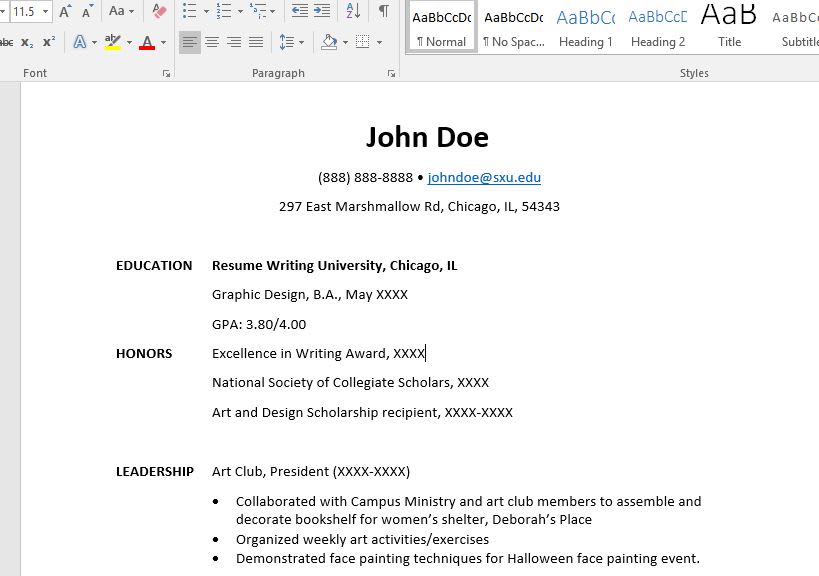The height and width of the screenshot is (576, 819).
Task: Expand numbering library dropdown arrow
Action: (240, 11)
